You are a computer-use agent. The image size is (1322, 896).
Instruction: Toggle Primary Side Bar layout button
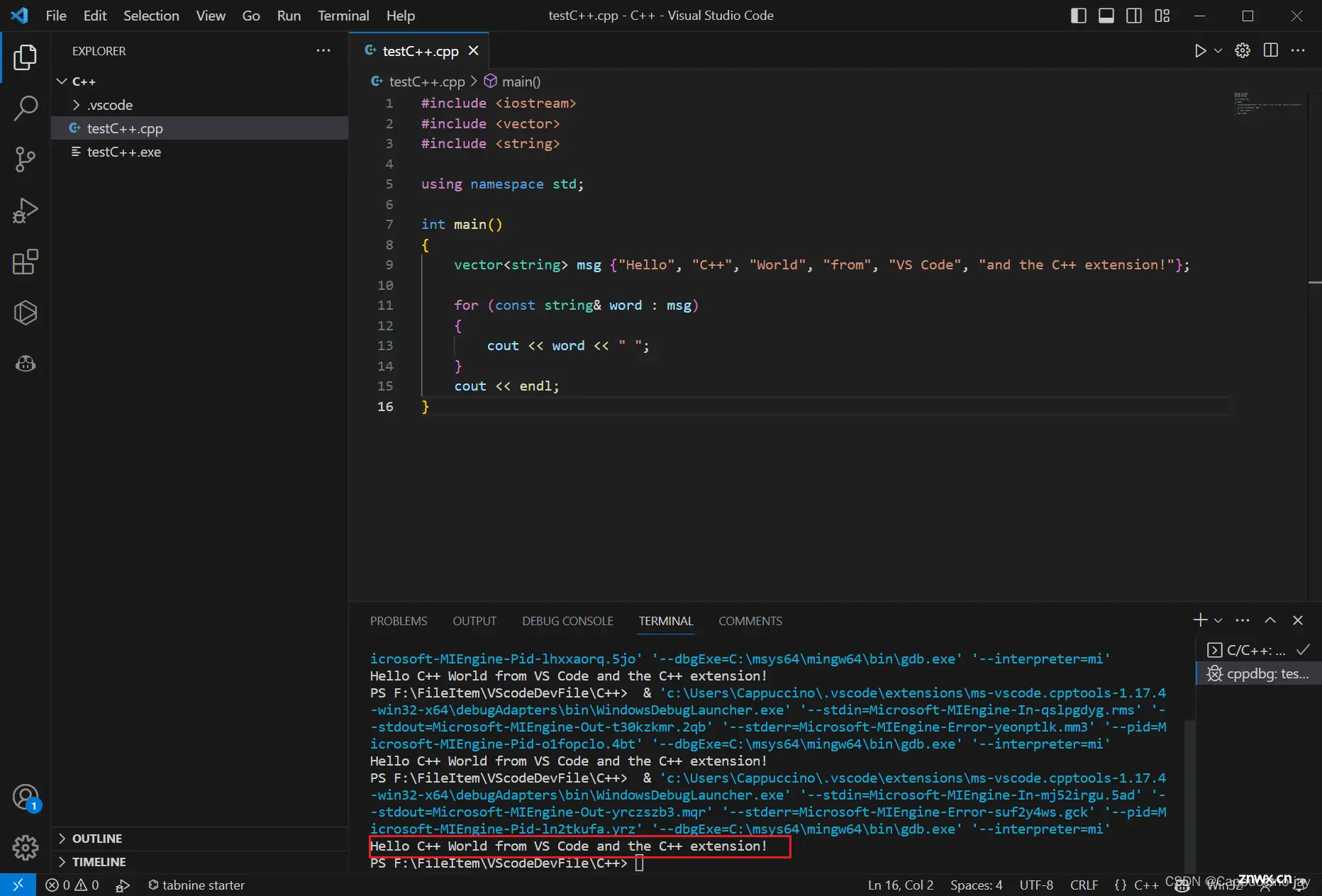pyautogui.click(x=1078, y=16)
